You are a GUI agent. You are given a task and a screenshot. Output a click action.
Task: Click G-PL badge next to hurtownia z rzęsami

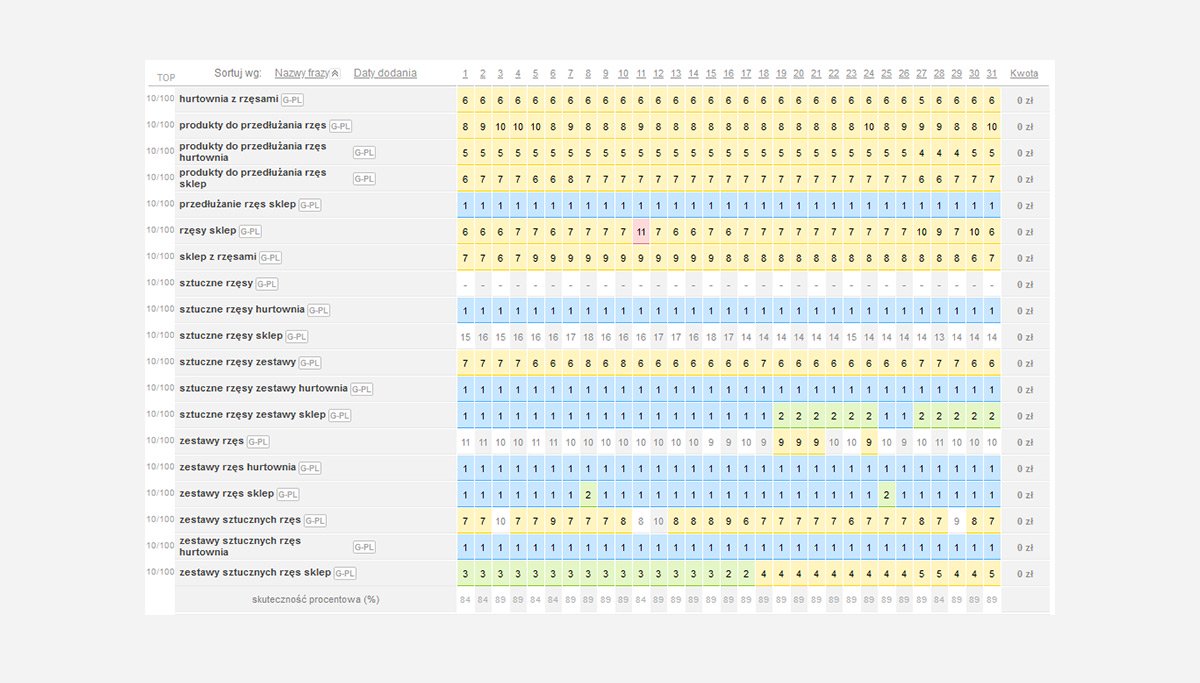pos(292,100)
